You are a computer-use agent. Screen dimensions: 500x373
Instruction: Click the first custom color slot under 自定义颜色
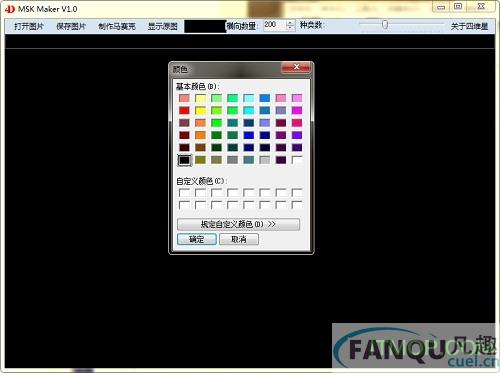184,193
